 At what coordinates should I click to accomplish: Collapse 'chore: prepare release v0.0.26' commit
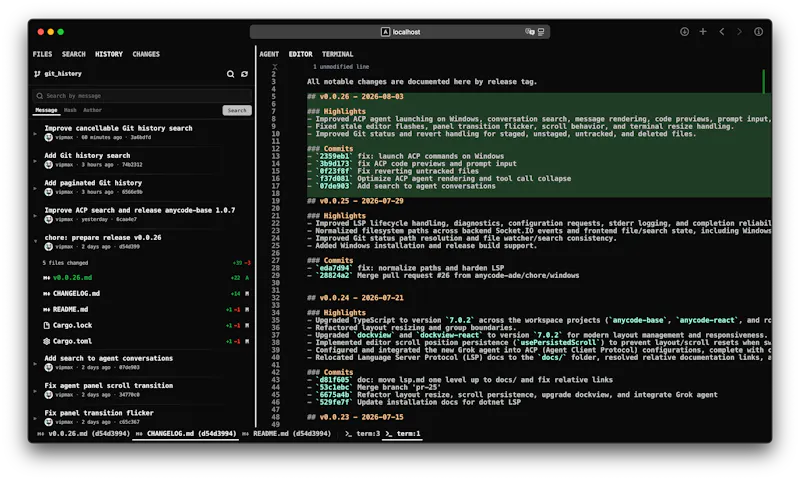(x=35, y=241)
